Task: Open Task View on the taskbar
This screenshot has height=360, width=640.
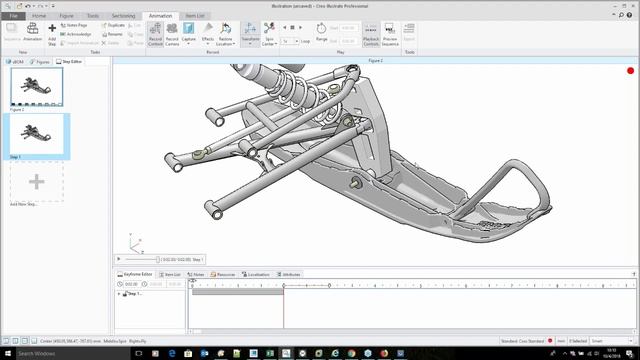Action: click(x=139, y=353)
